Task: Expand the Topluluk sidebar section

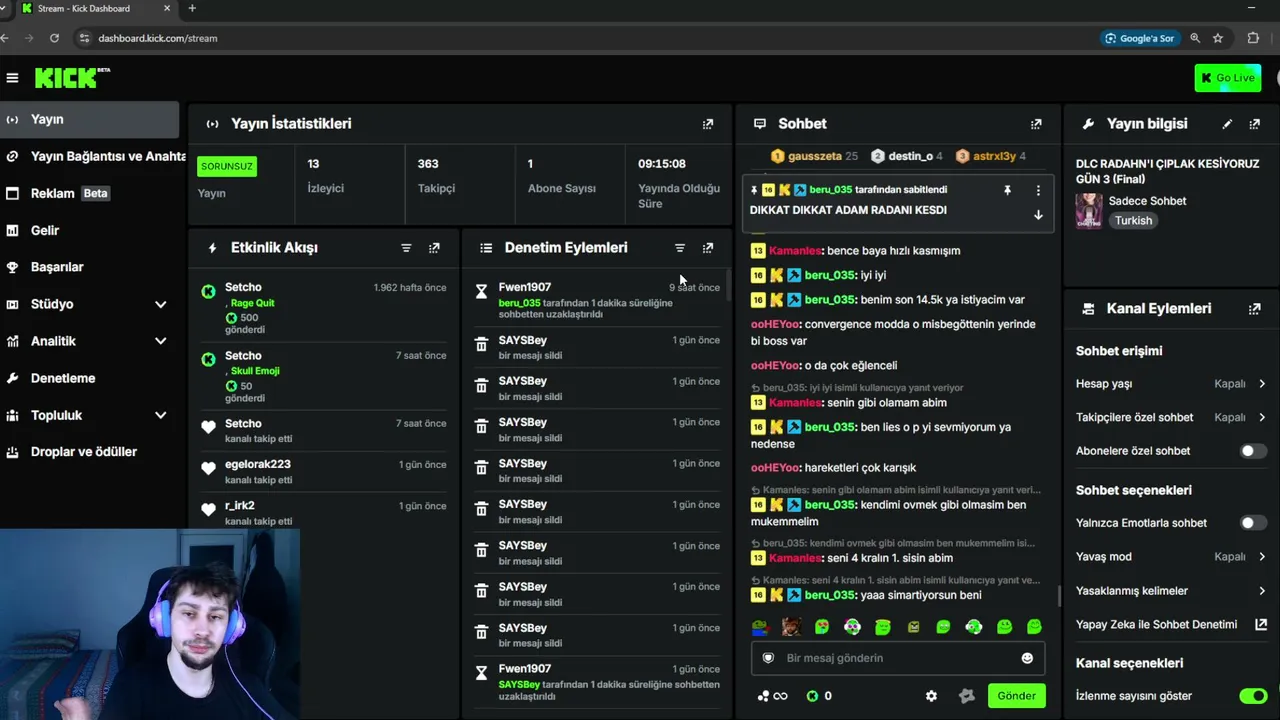Action: coord(160,415)
